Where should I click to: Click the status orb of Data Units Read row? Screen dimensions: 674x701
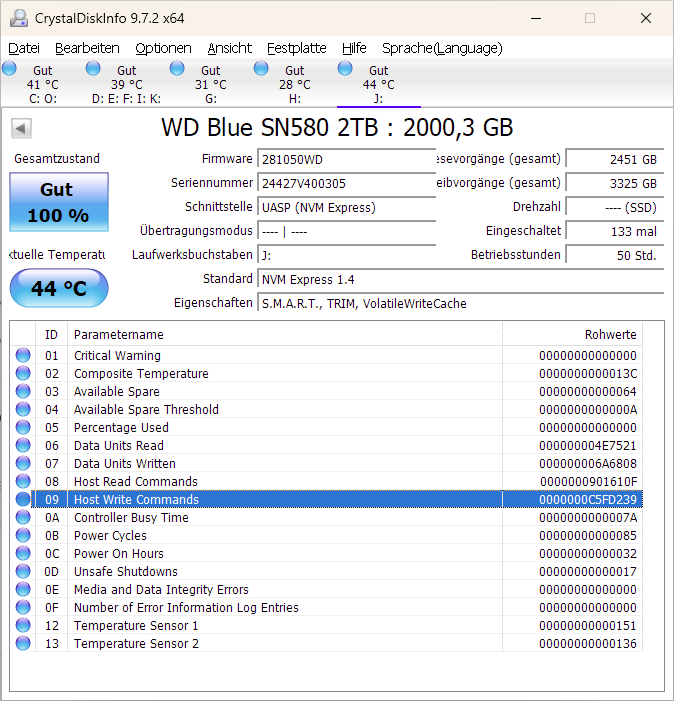click(23, 445)
